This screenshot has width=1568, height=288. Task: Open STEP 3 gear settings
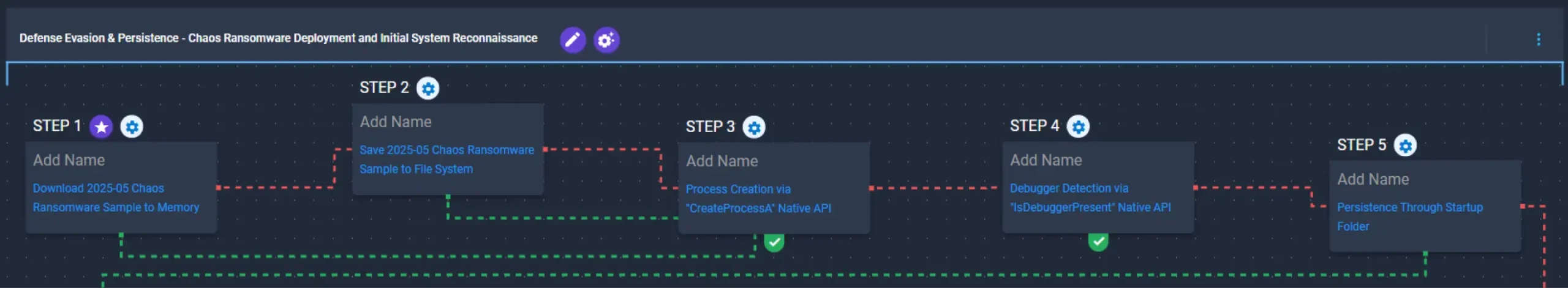(754, 127)
